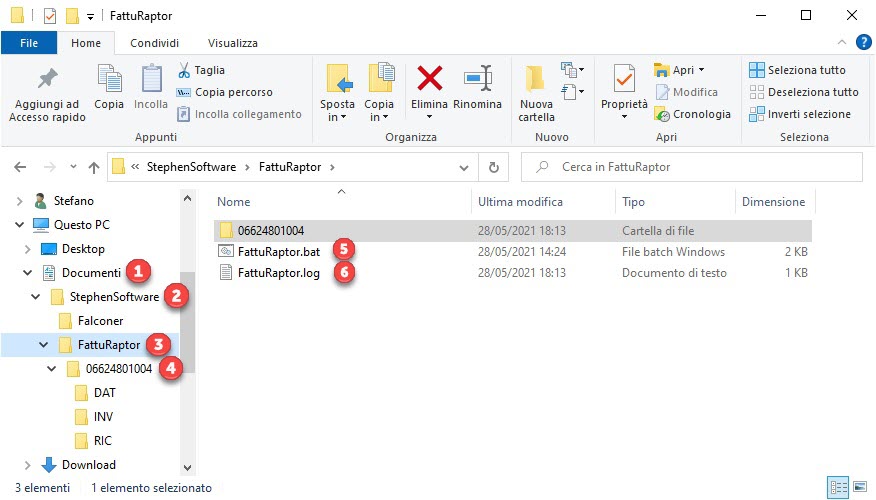Image resolution: width=876 pixels, height=500 pixels.
Task: Cut selection with Taglia scissors
Action: point(201,70)
